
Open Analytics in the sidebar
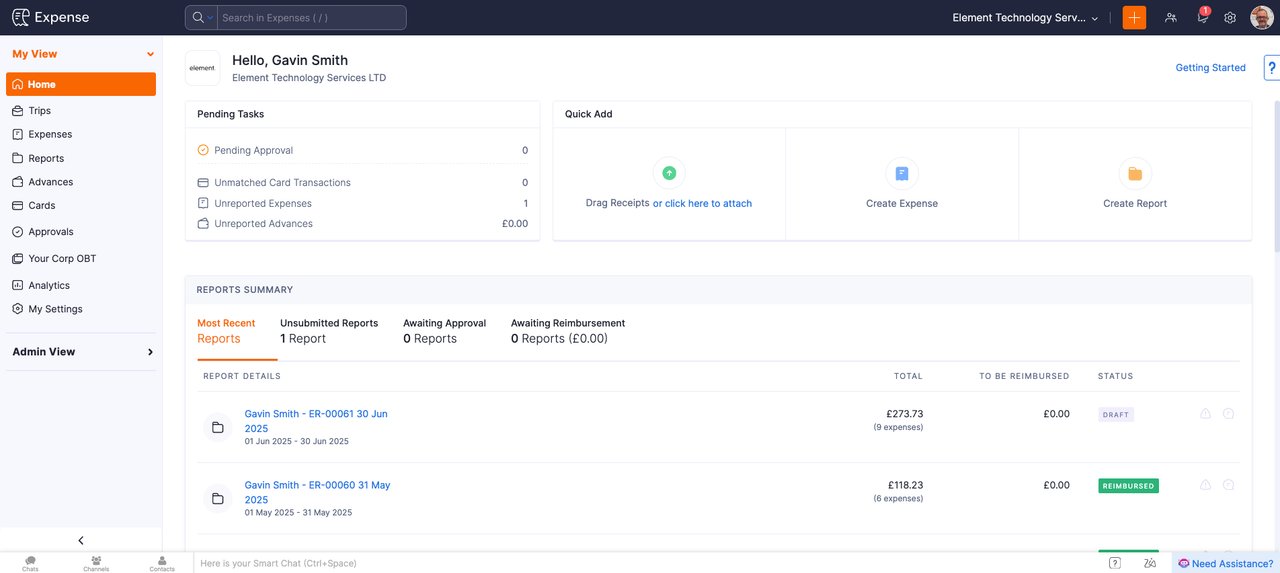click(49, 285)
